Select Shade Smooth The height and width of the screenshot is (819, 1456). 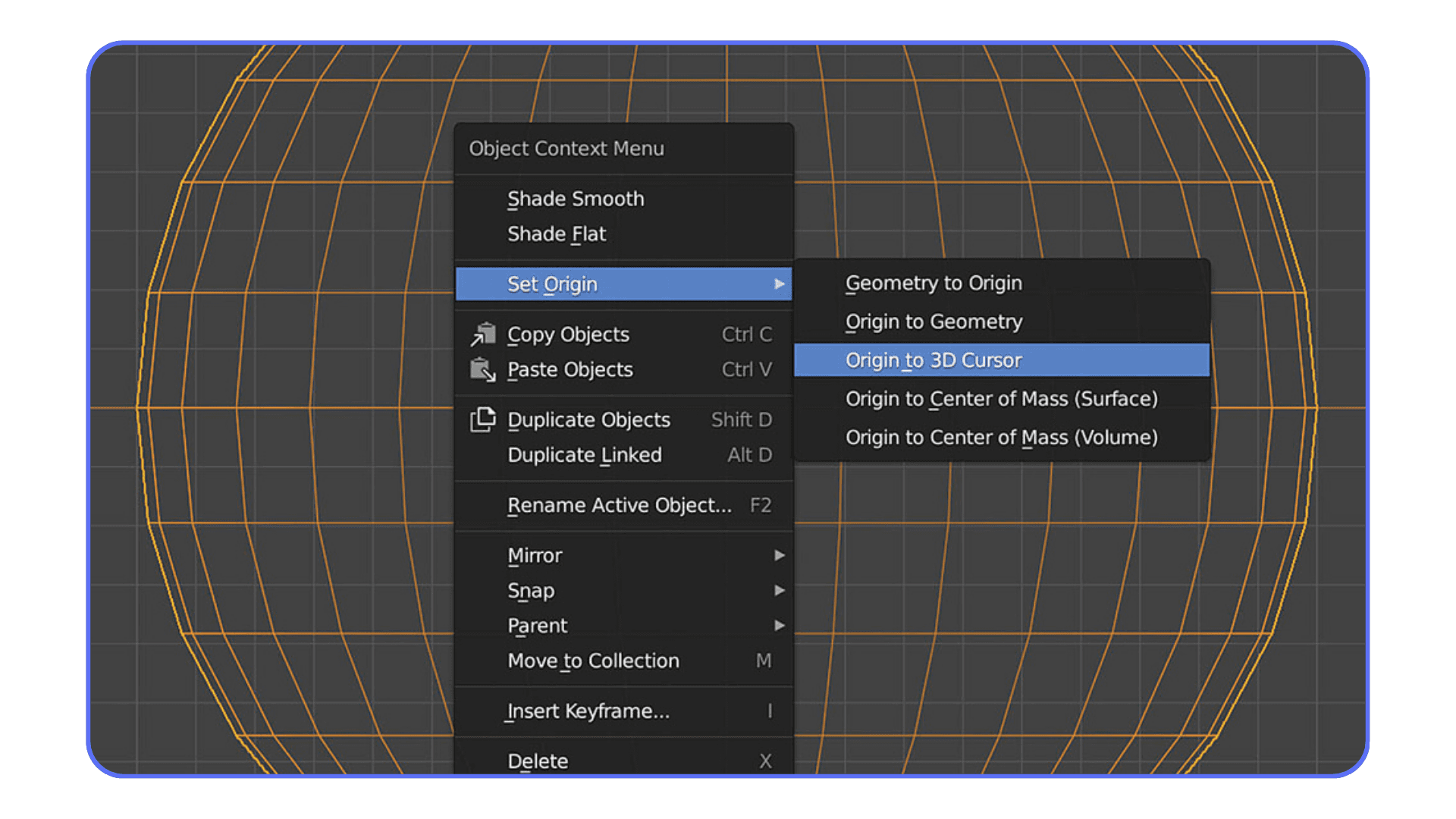point(576,199)
